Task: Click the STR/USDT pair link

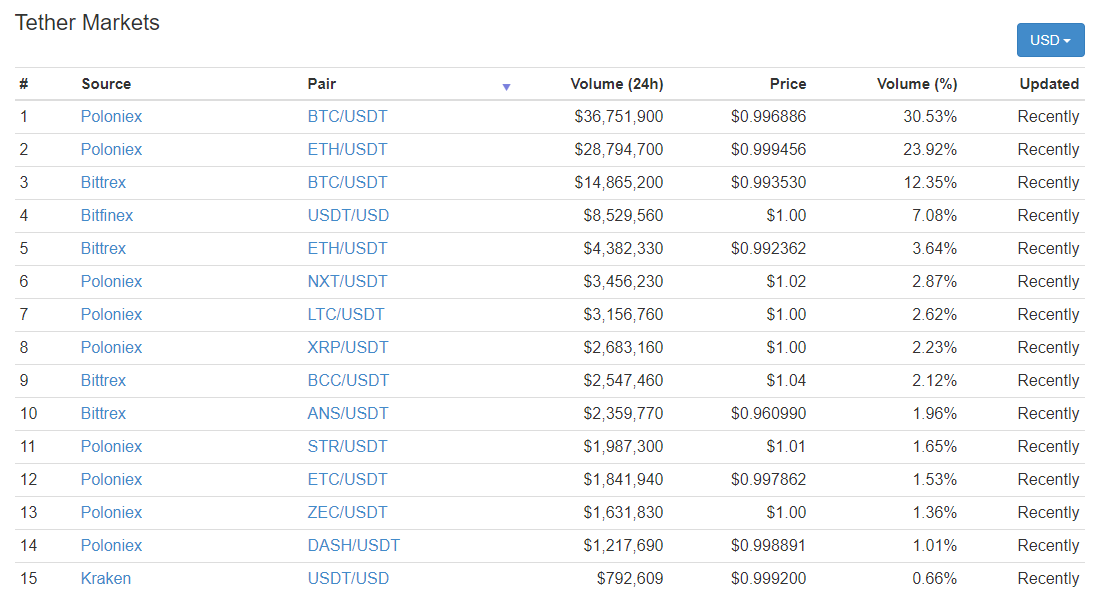Action: (347, 447)
